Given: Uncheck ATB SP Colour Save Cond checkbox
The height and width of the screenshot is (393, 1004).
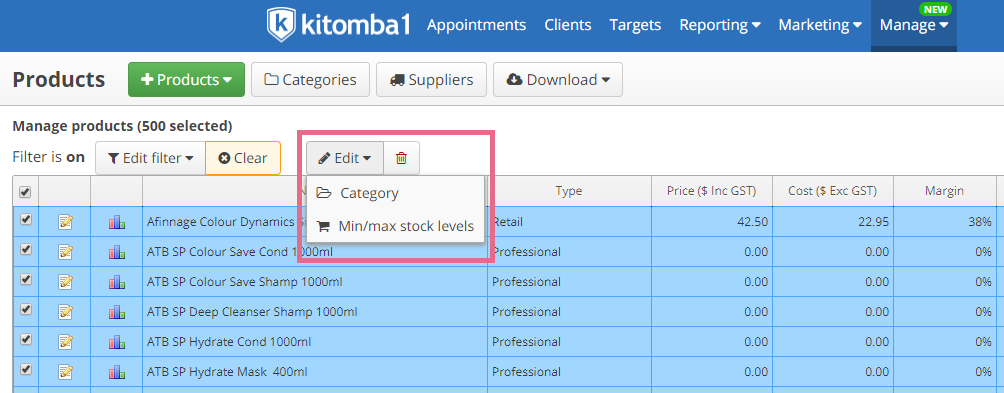Looking at the screenshot, I should pyautogui.click(x=26, y=250).
